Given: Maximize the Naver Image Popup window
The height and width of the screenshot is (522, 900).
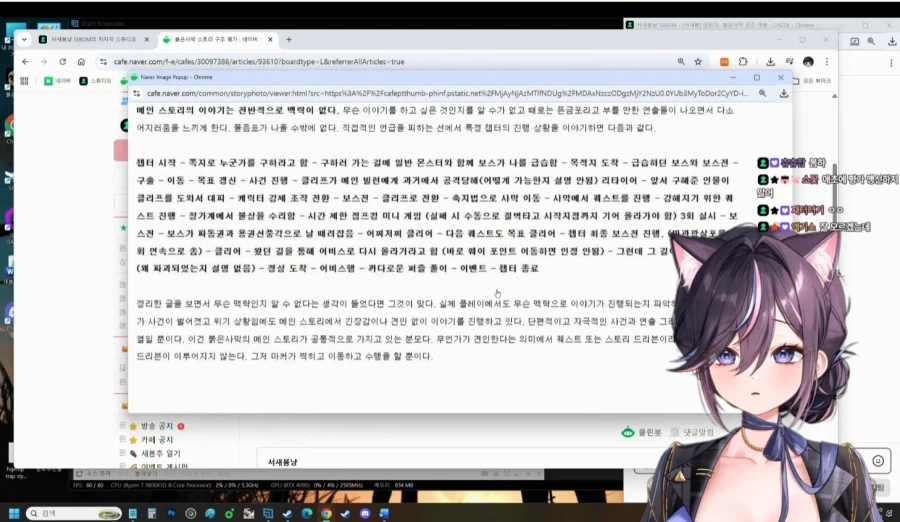Looking at the screenshot, I should coord(757,77).
